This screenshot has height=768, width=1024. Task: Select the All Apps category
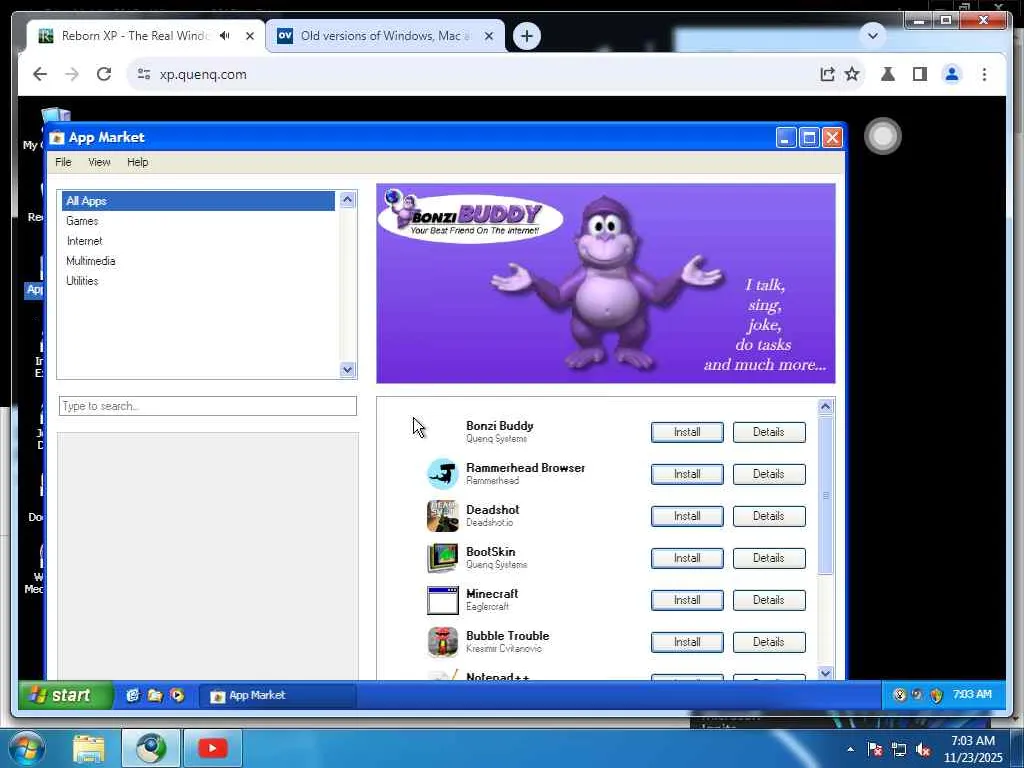pyautogui.click(x=199, y=201)
